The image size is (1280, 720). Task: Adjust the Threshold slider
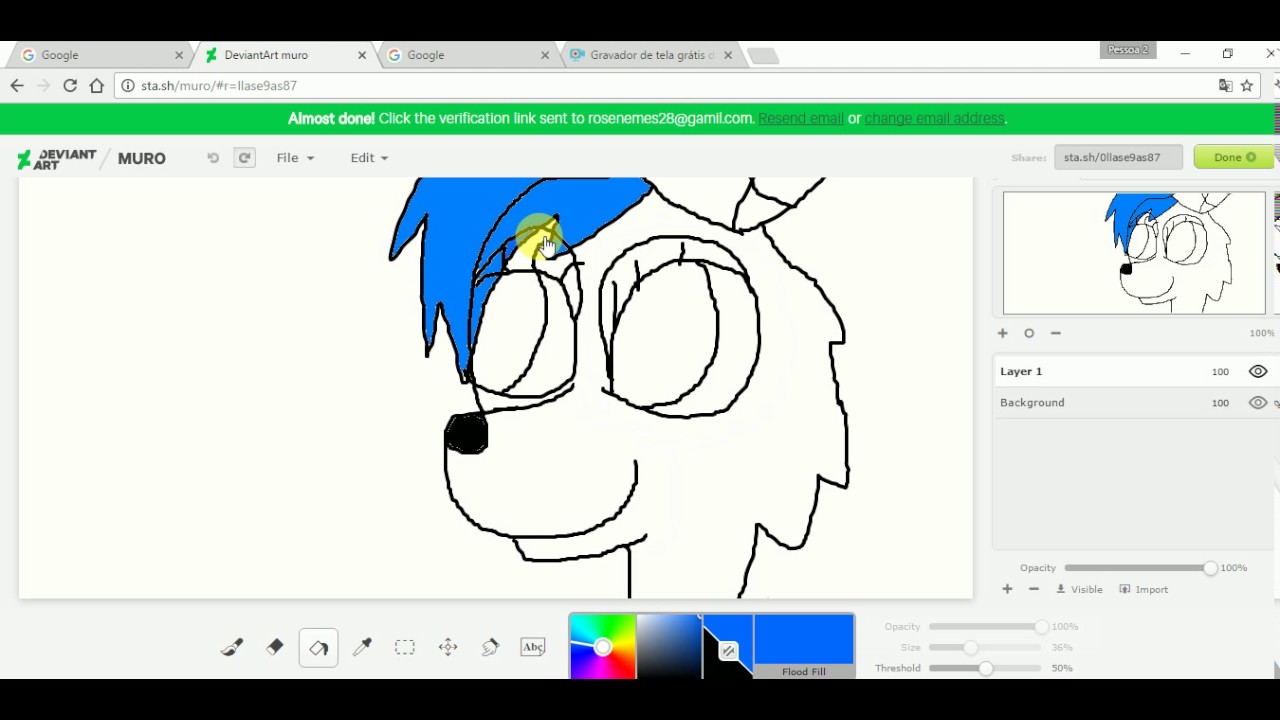tap(986, 668)
